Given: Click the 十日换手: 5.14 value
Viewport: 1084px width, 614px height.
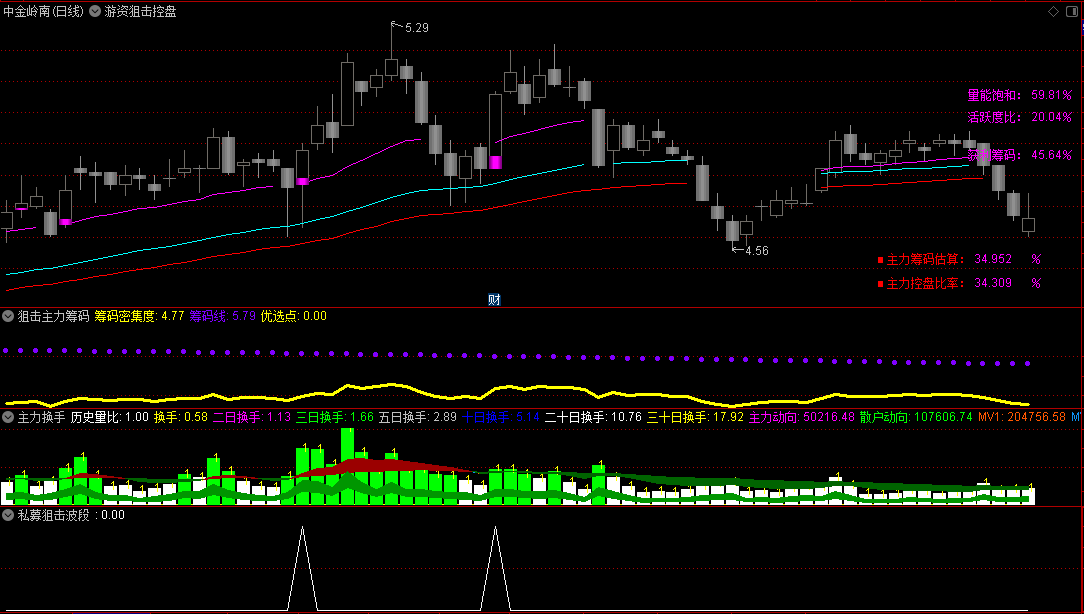Looking at the screenshot, I should point(501,417).
